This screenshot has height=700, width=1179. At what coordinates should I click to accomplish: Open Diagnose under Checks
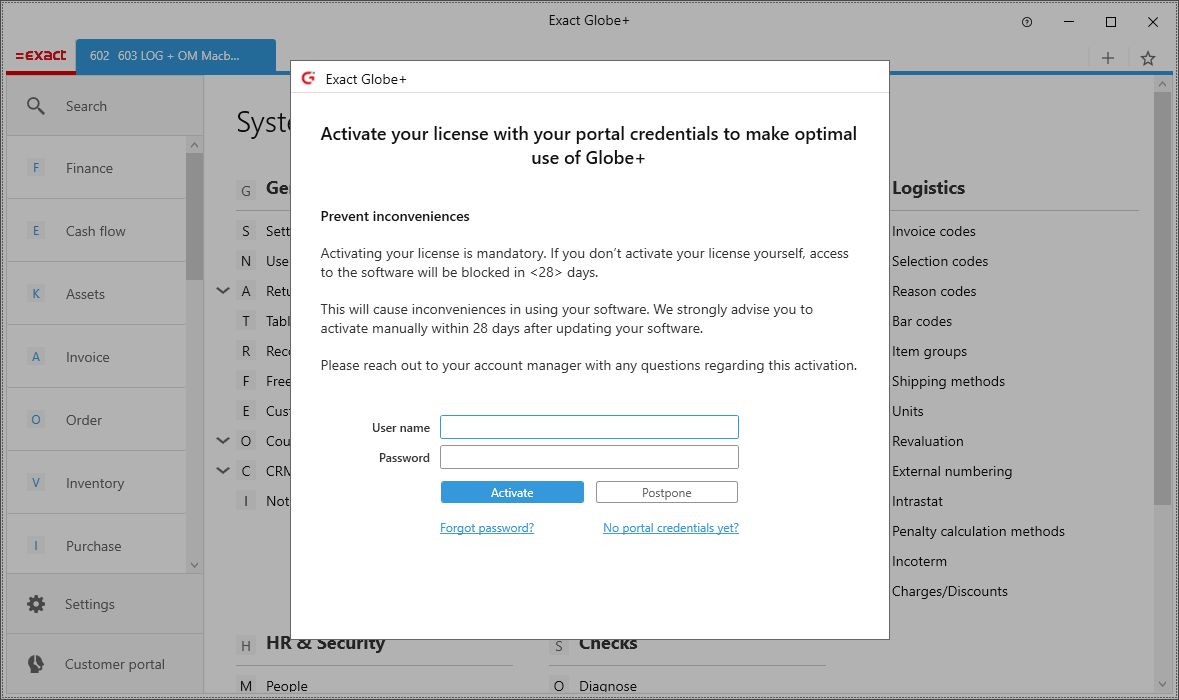[x=608, y=686]
